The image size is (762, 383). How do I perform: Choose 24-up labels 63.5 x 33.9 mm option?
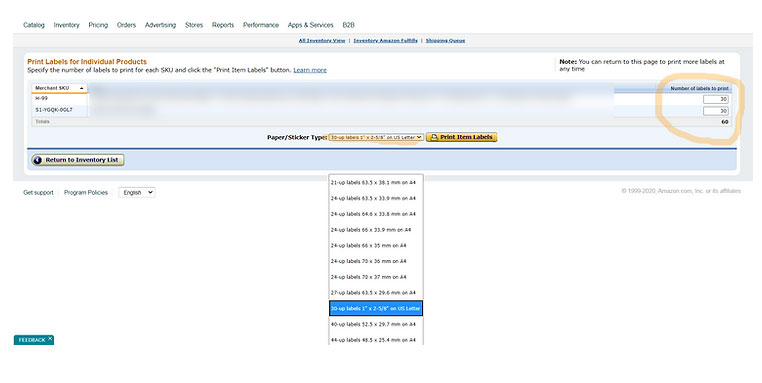point(376,198)
